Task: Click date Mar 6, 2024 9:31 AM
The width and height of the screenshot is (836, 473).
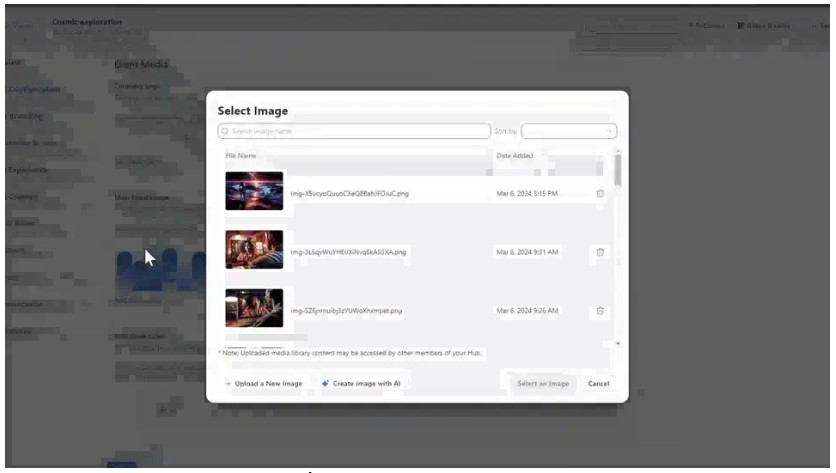Action: tap(527, 252)
